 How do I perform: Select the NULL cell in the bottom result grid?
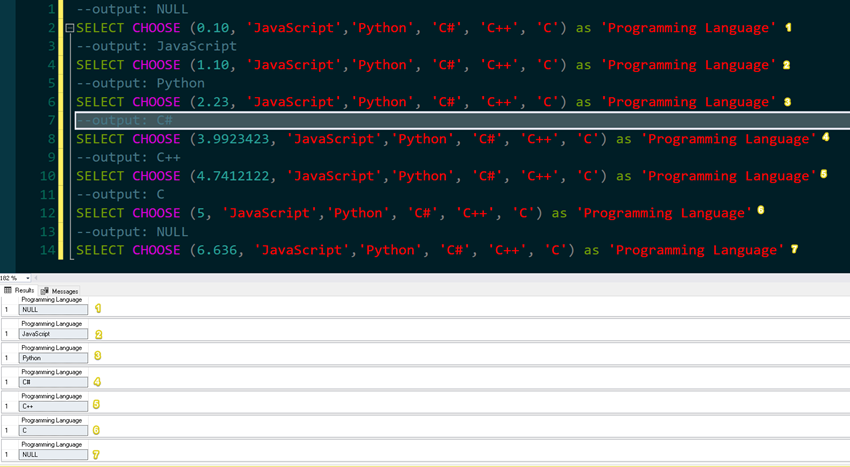tap(53, 455)
